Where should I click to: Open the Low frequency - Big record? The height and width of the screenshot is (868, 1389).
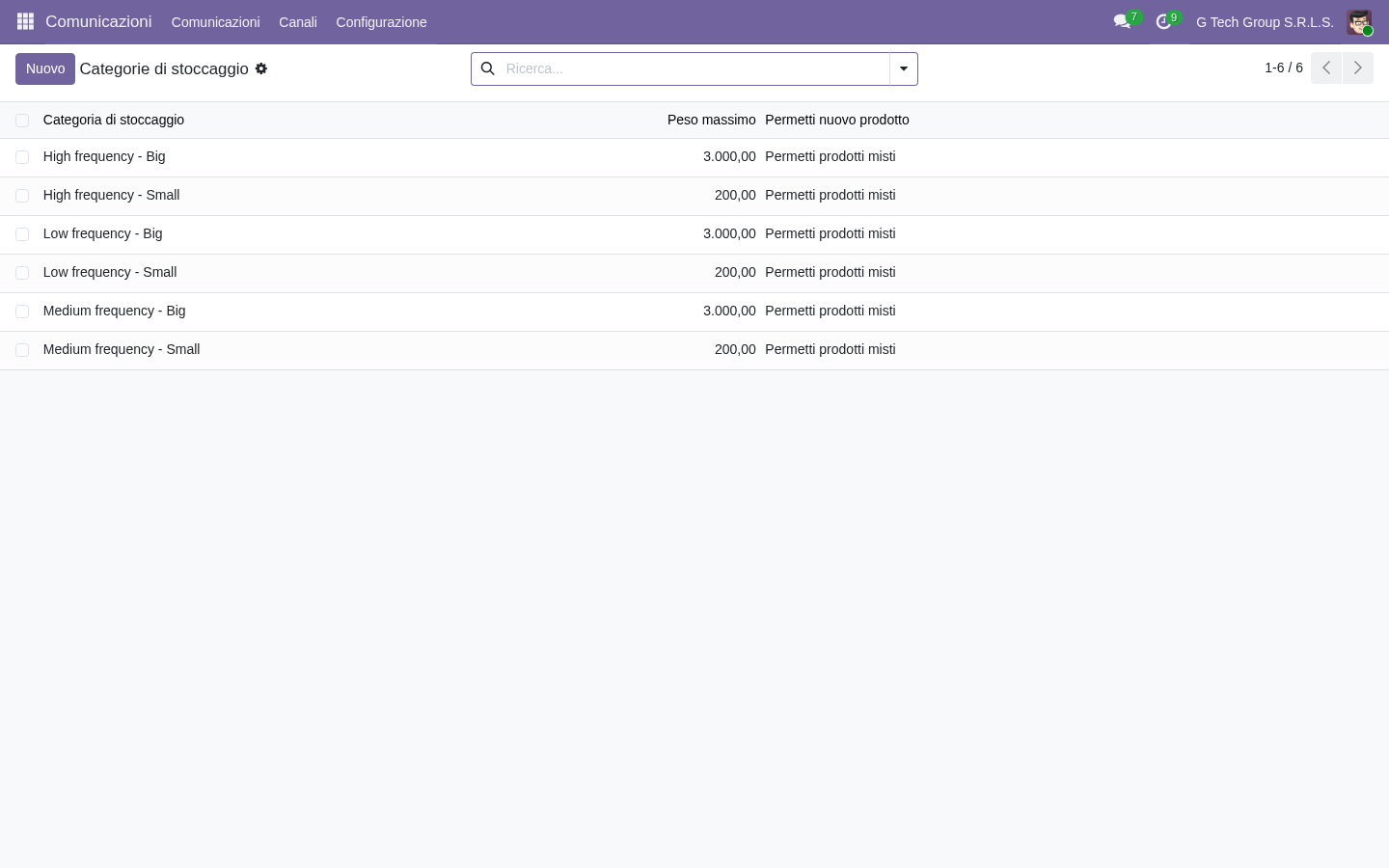click(102, 233)
